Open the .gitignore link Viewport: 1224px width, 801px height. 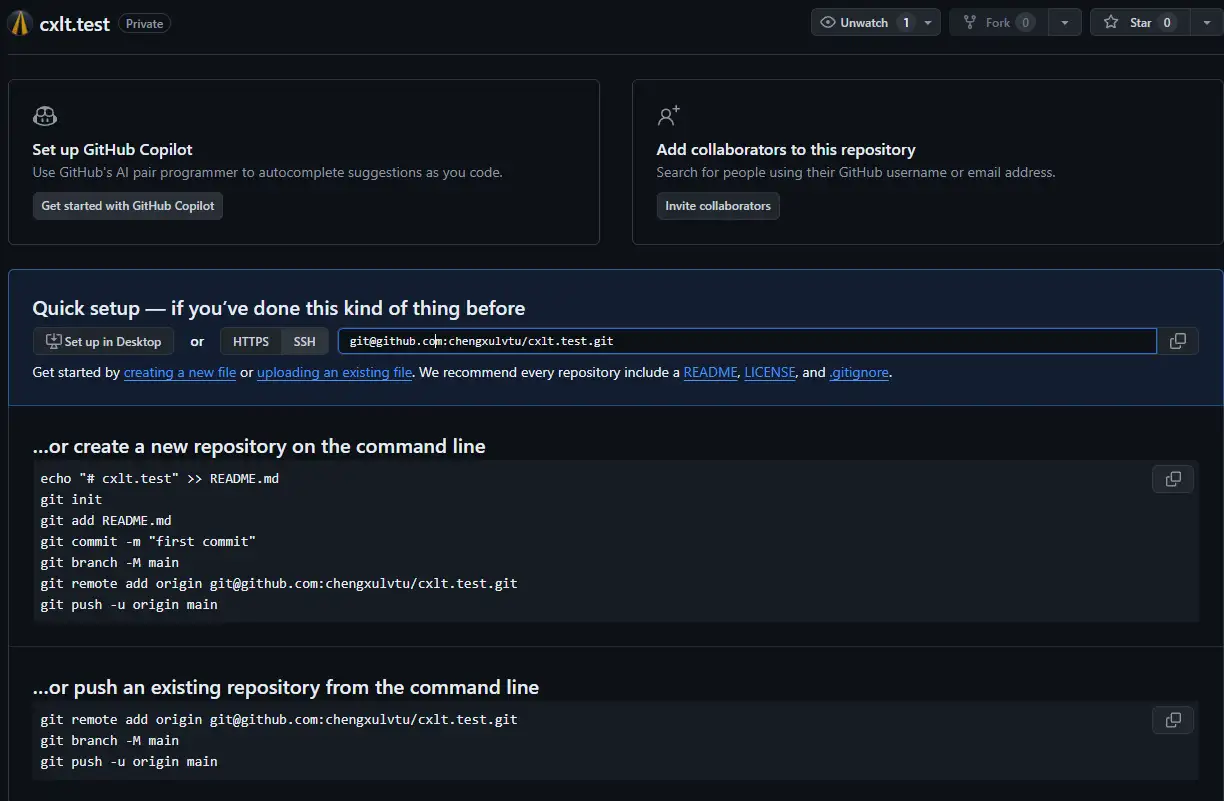click(x=859, y=372)
